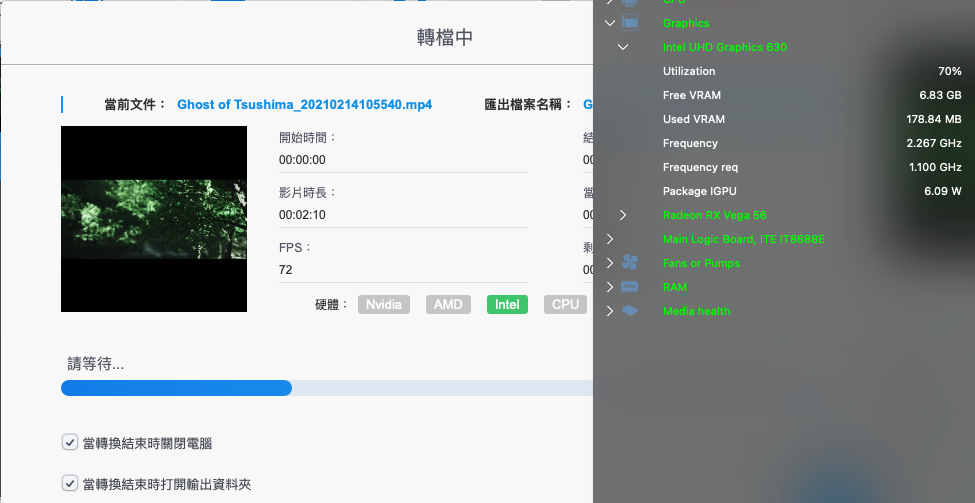Click the 請等待... status text
This screenshot has height=503, width=975.
coord(96,364)
